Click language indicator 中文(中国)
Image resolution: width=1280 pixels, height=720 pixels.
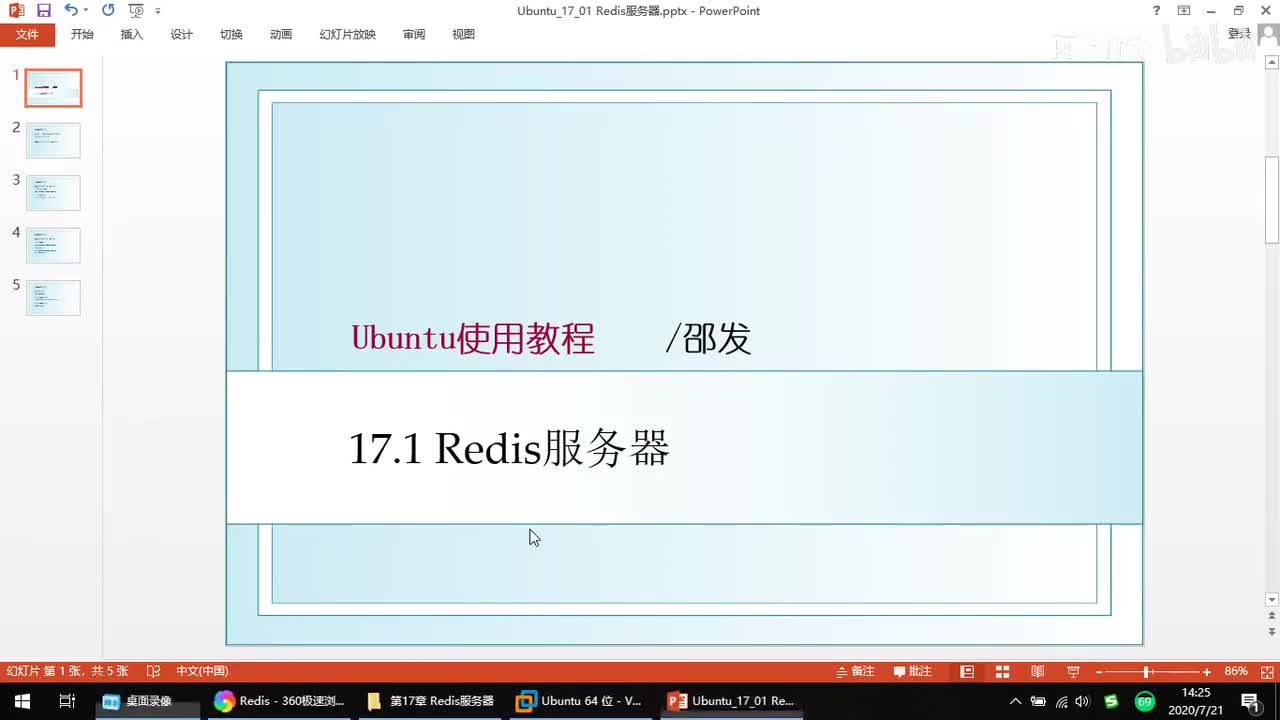click(x=202, y=671)
